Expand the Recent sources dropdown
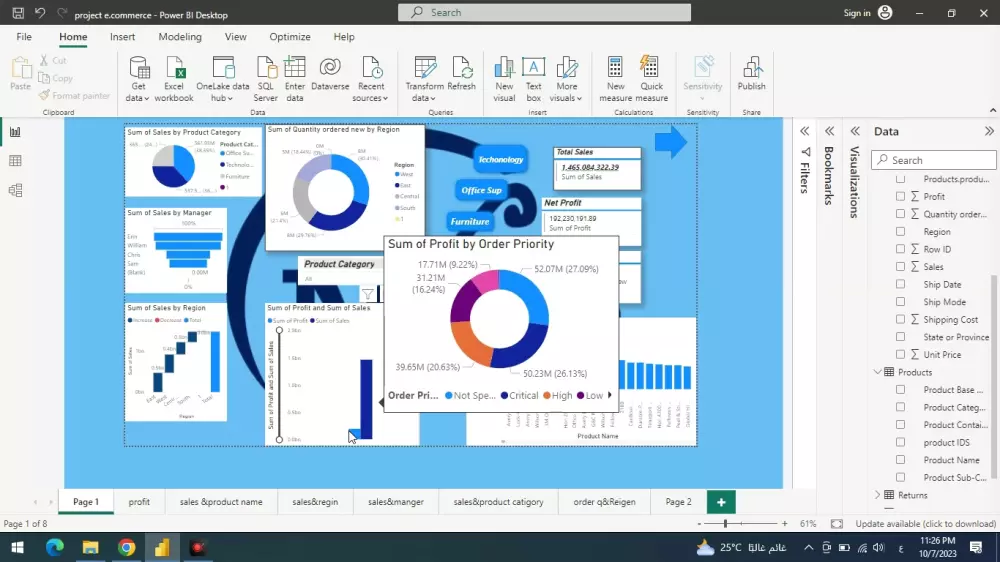This screenshot has height=562, width=1000. coord(371,79)
